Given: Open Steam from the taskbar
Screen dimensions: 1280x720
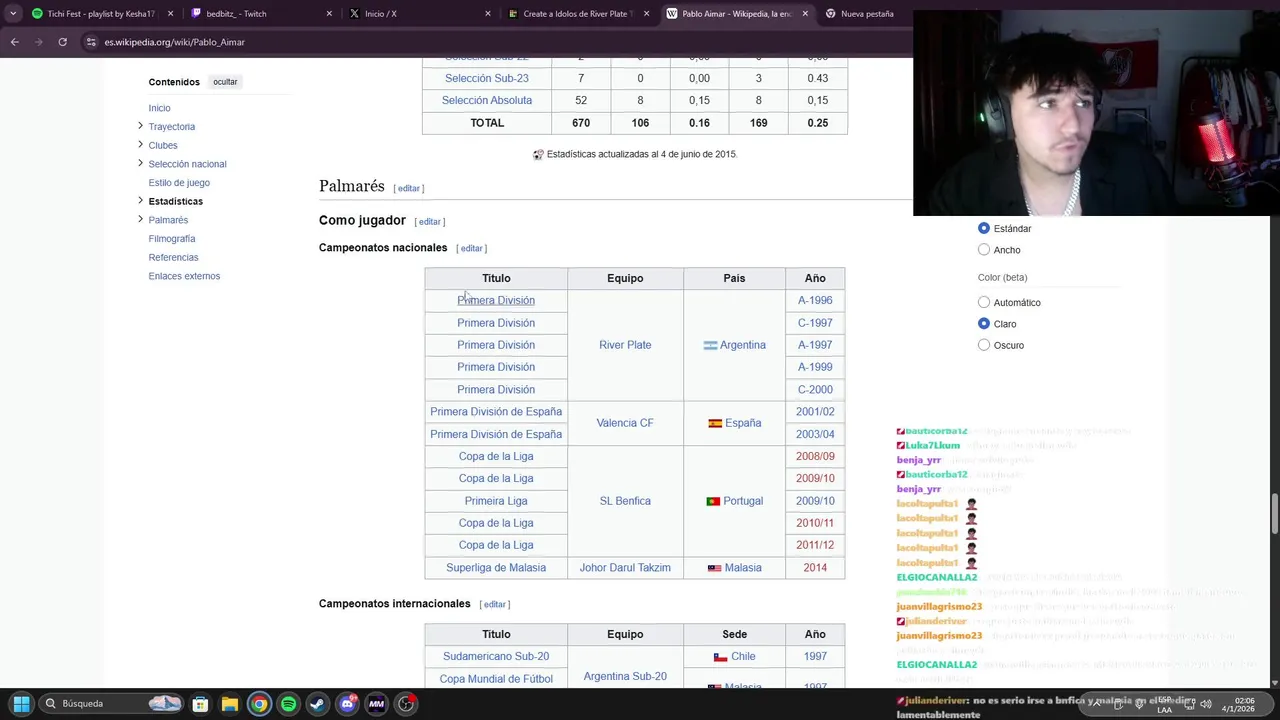Looking at the screenshot, I should (x=317, y=703).
